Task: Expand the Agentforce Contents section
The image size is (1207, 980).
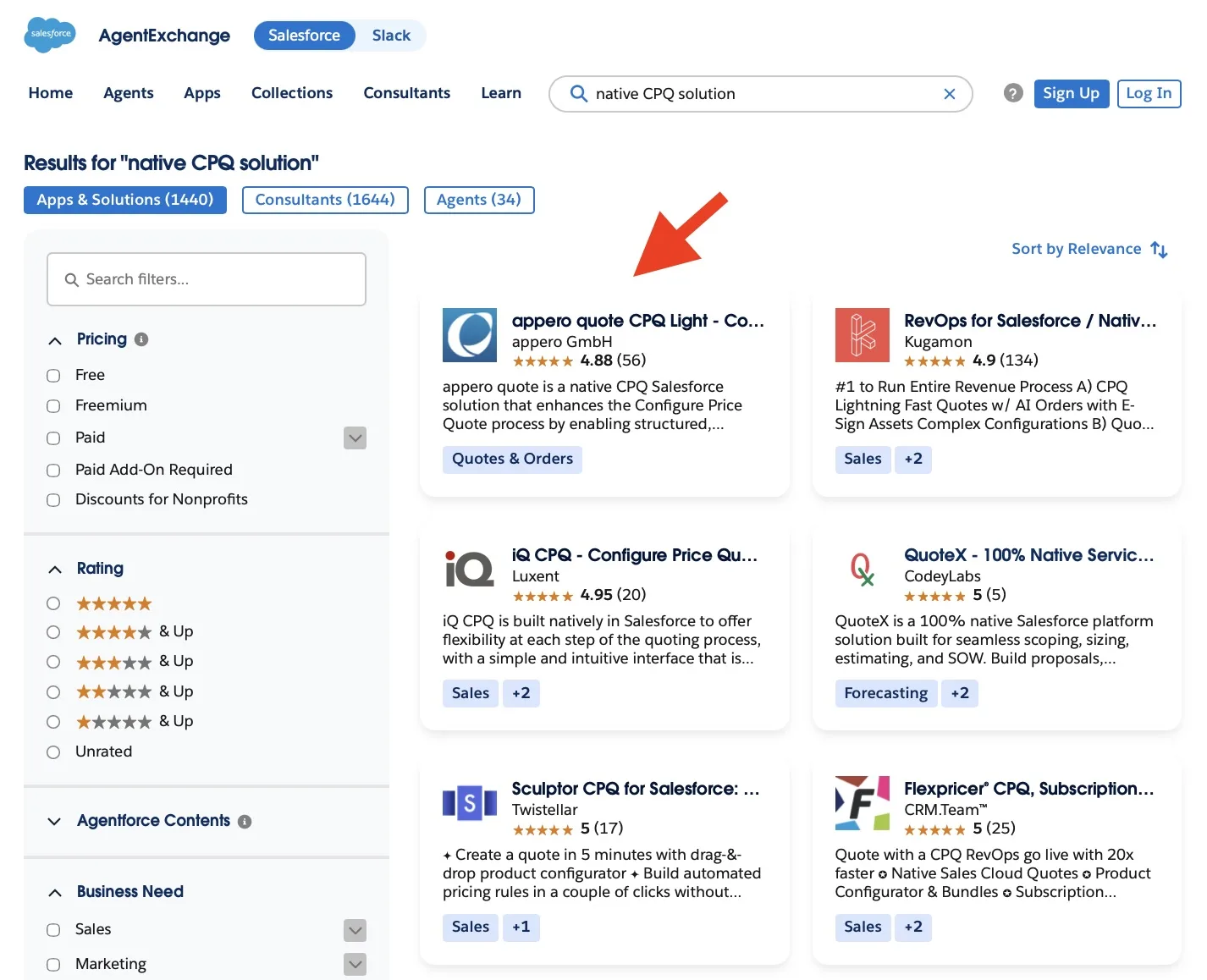Action: [x=55, y=822]
